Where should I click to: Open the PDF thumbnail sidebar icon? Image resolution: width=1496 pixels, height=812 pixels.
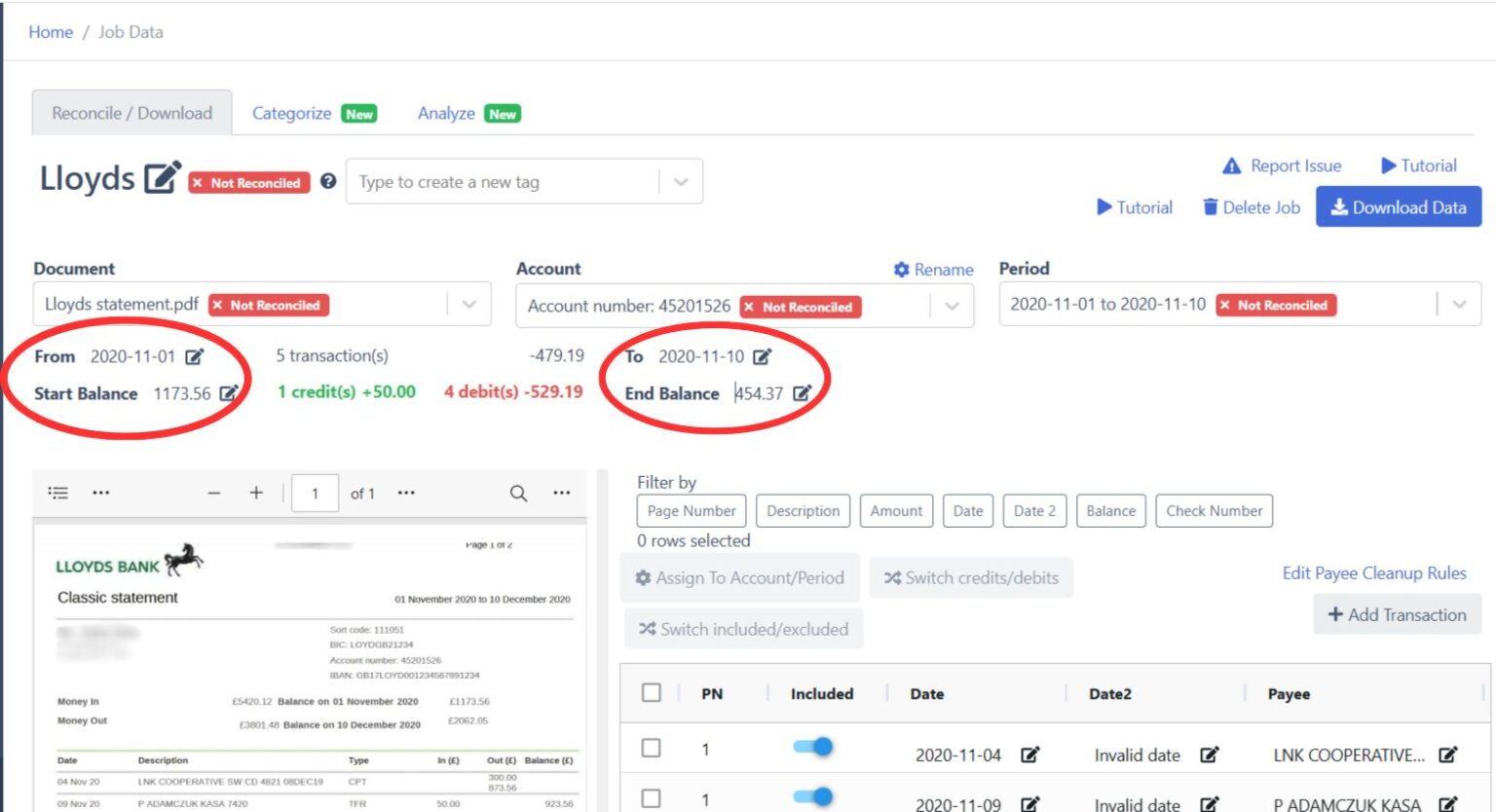coord(58,493)
